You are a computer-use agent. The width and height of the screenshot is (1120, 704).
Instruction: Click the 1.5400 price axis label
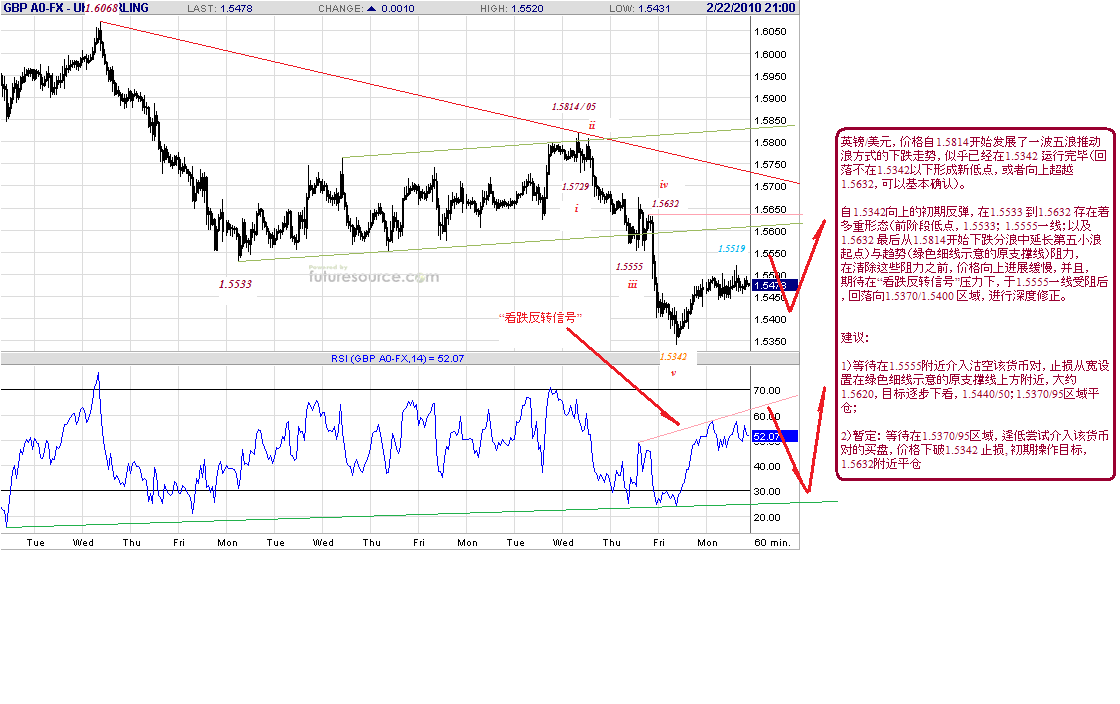point(770,320)
